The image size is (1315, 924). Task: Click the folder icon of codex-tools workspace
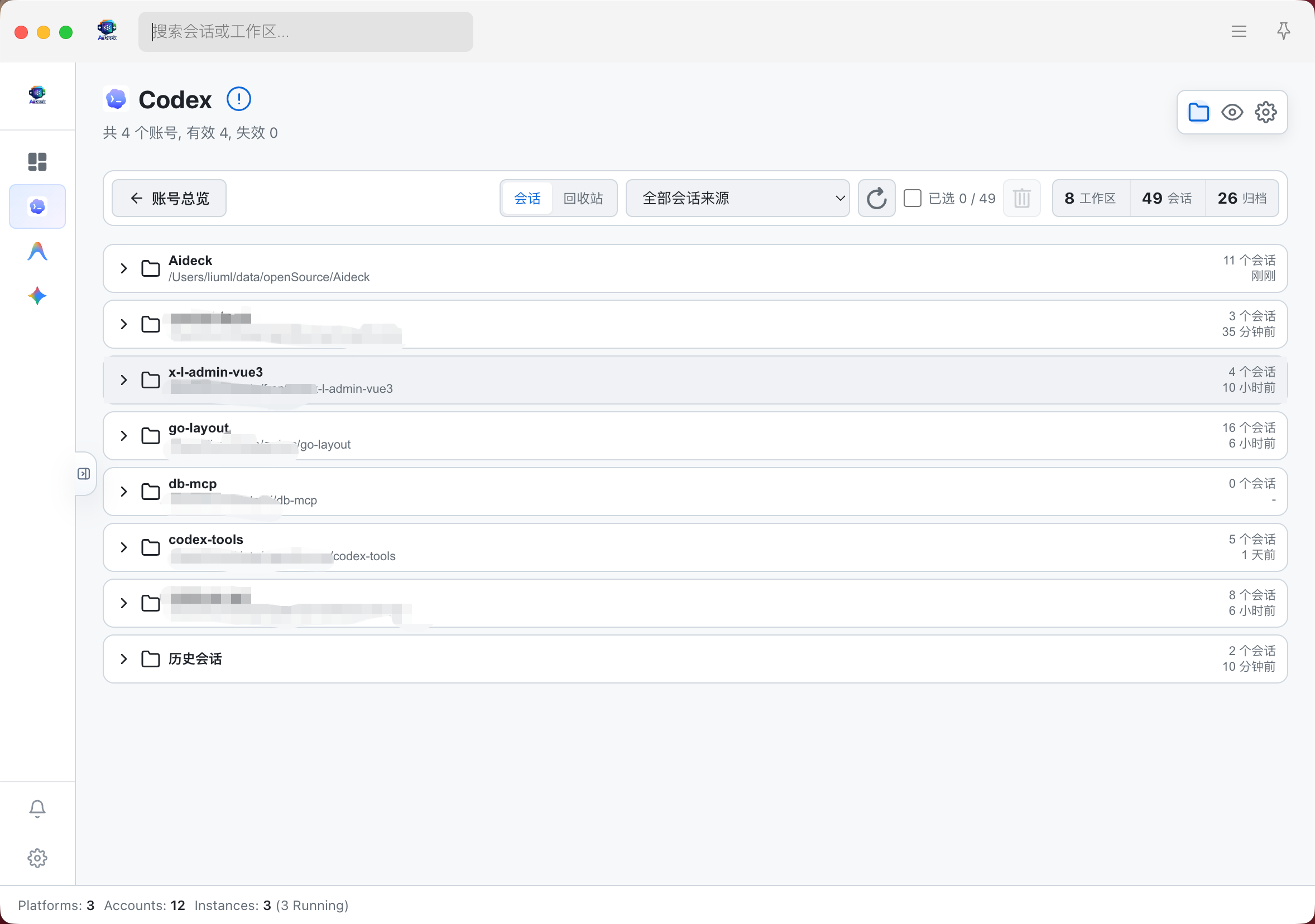(151, 547)
